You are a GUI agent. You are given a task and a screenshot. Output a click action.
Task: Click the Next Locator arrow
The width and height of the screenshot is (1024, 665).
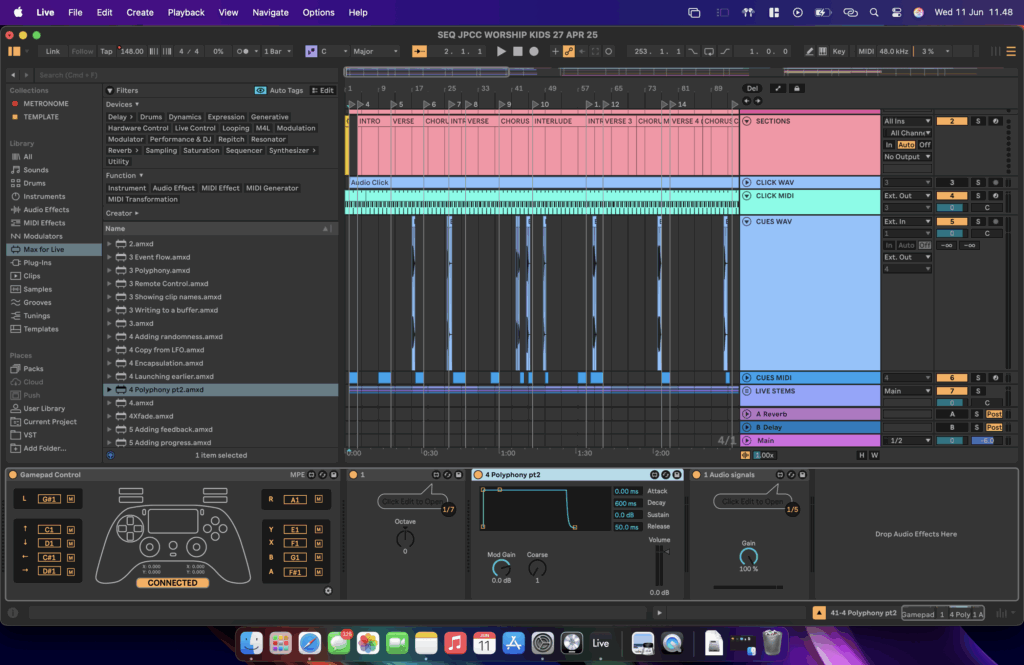coord(758,101)
